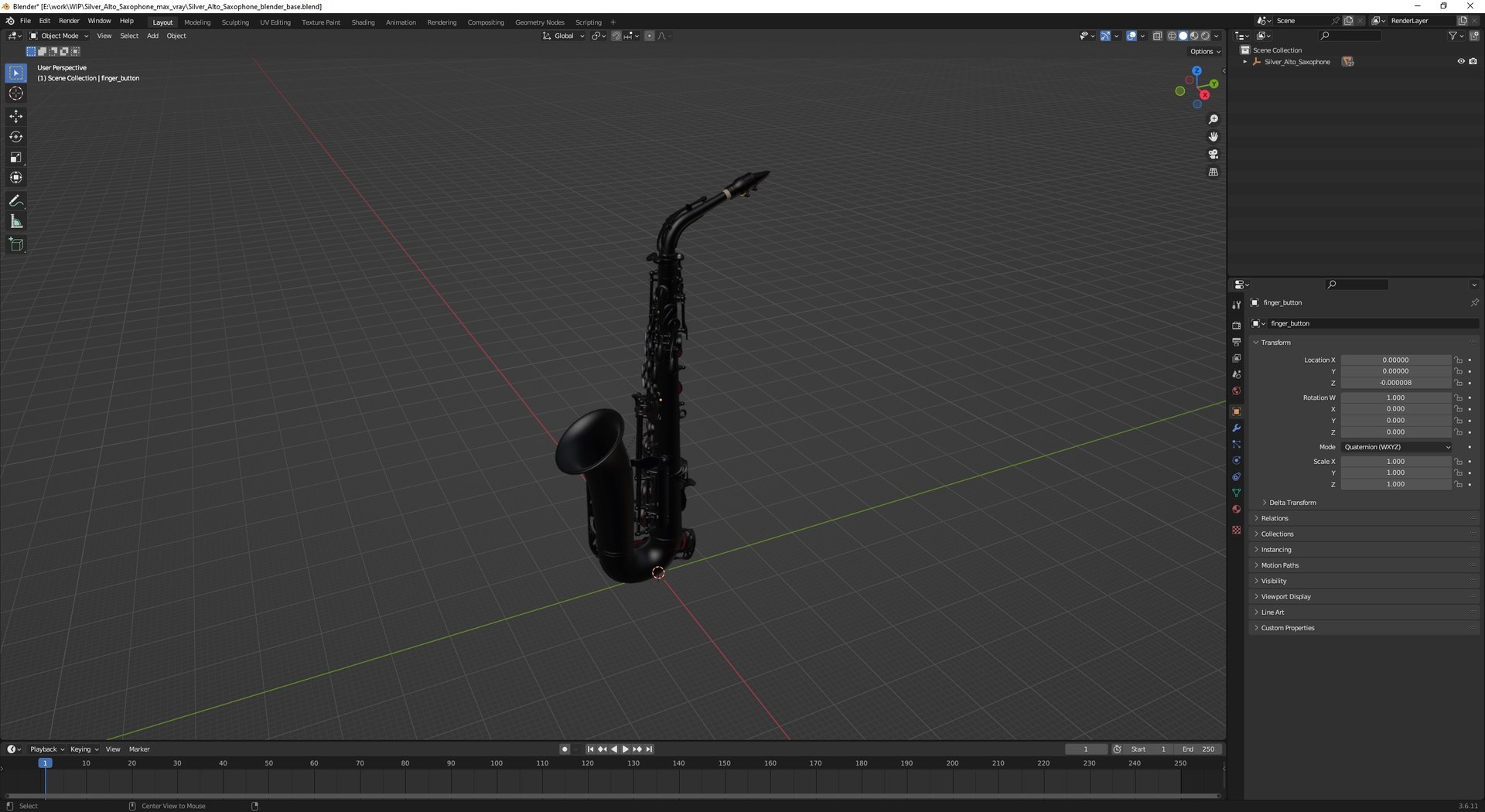The width and height of the screenshot is (1485, 812).
Task: Open the Modifiers wrench properties tab
Action: (x=1236, y=428)
